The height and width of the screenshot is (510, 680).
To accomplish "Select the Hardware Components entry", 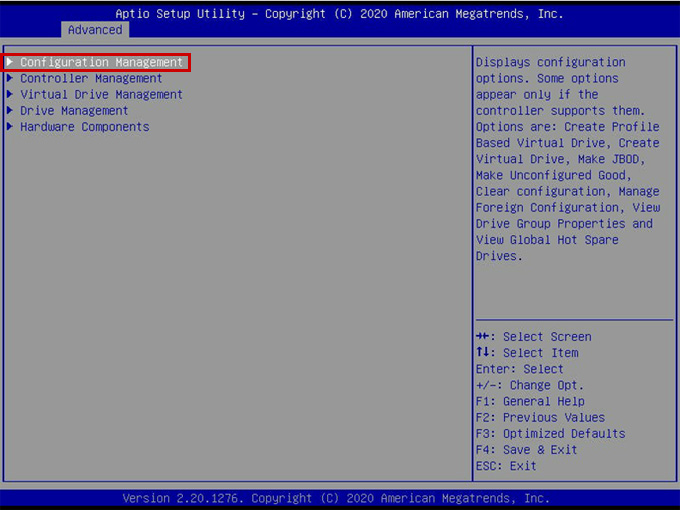I will pyautogui.click(x=84, y=127).
